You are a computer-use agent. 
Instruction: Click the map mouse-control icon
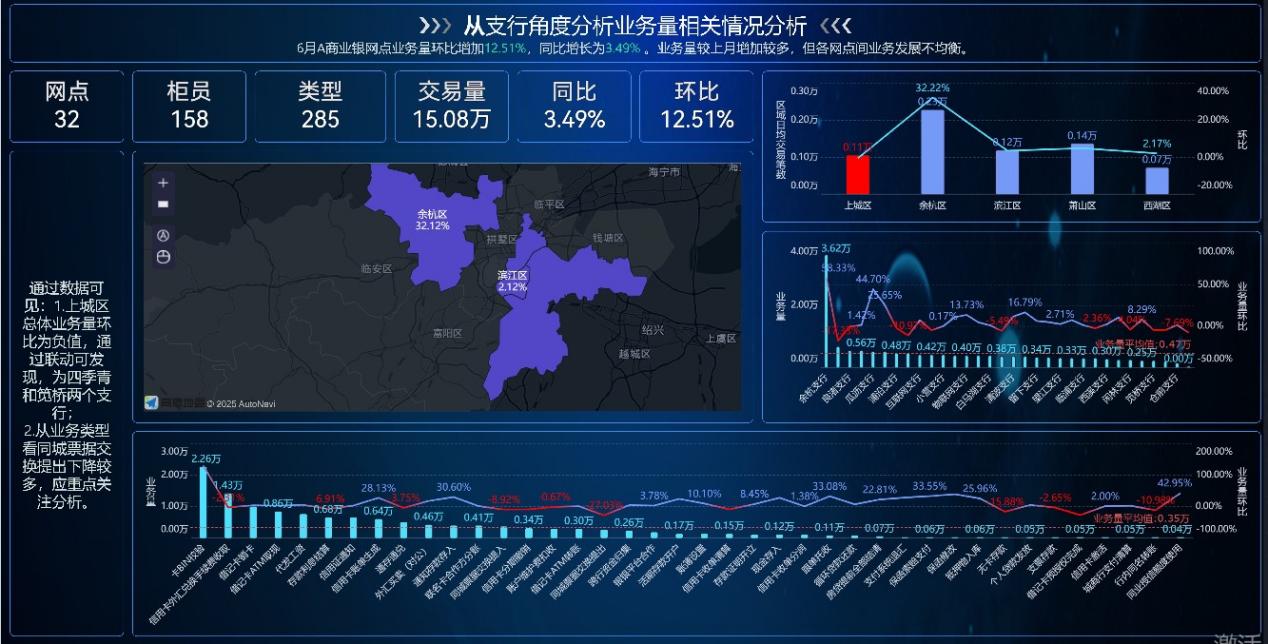coord(163,257)
